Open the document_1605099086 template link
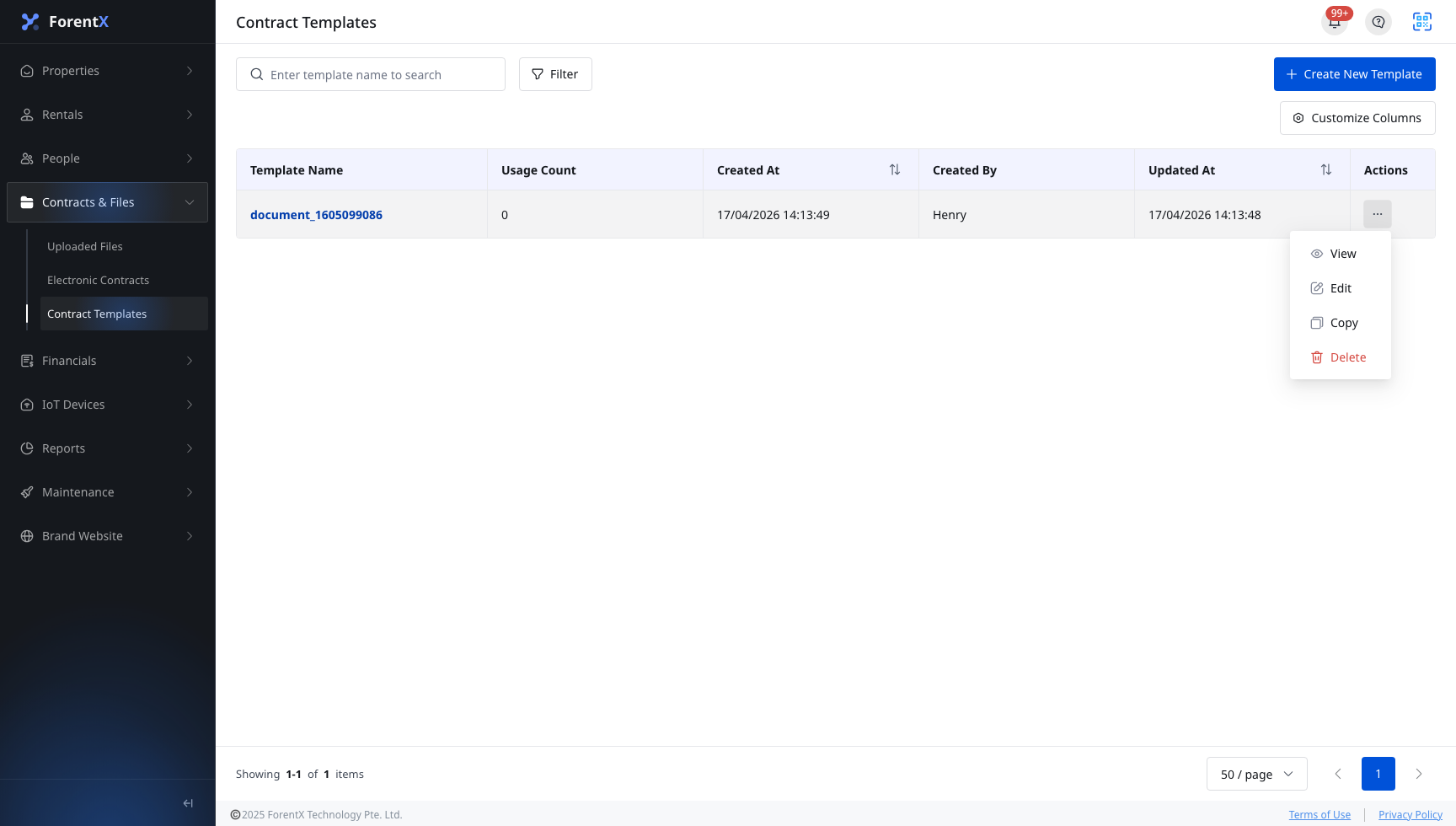The height and width of the screenshot is (826, 1456). [316, 215]
